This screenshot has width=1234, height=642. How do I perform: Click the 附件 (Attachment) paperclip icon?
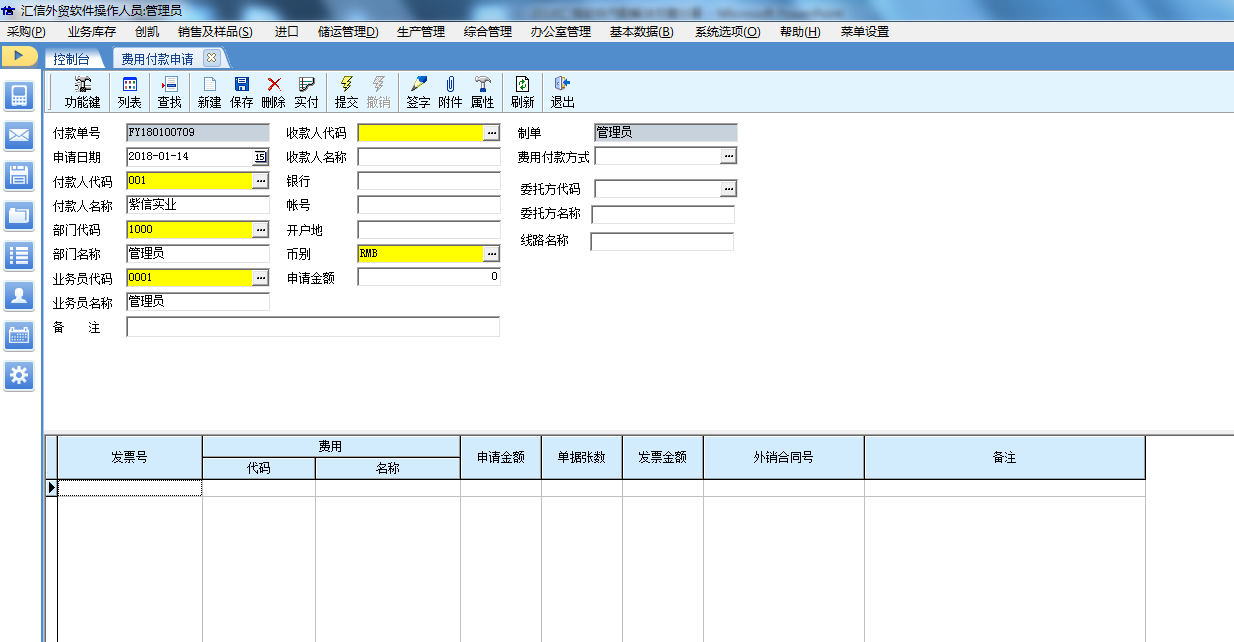click(450, 86)
